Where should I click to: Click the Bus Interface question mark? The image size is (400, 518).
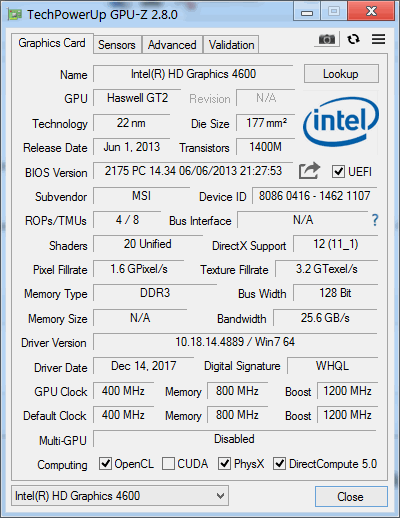click(375, 220)
